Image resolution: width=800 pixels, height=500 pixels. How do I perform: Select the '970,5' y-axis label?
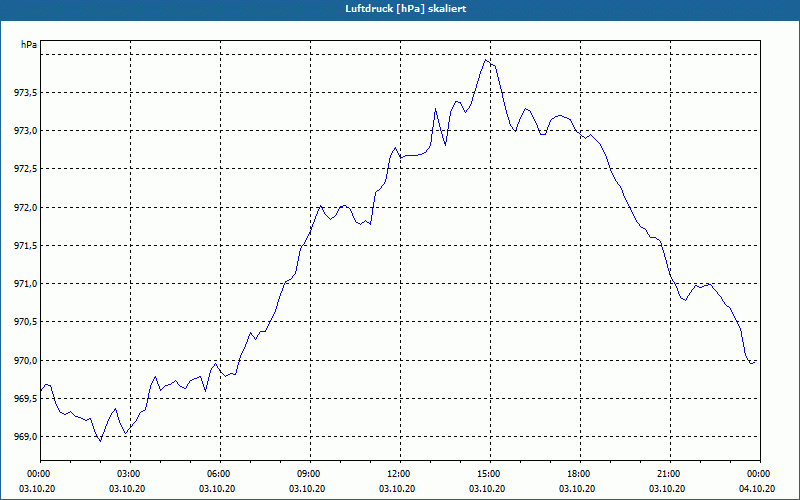point(24,322)
